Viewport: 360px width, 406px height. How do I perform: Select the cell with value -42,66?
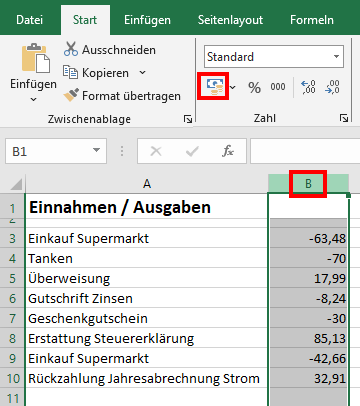(308, 358)
